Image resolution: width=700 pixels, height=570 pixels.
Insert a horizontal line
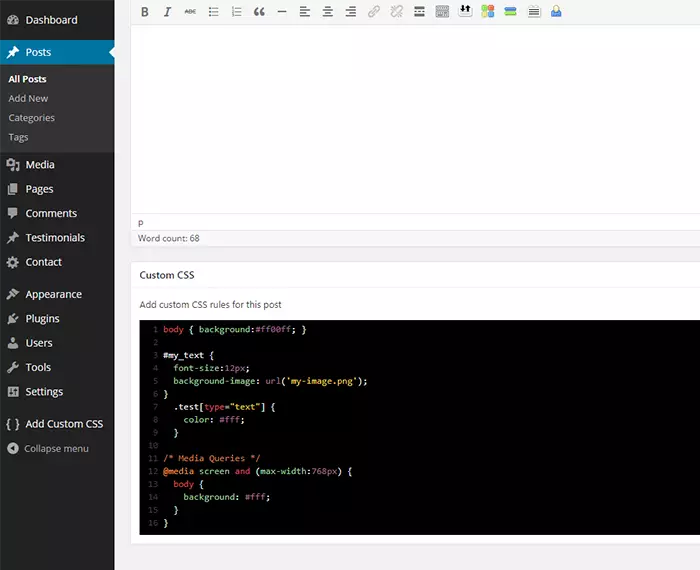click(x=282, y=12)
